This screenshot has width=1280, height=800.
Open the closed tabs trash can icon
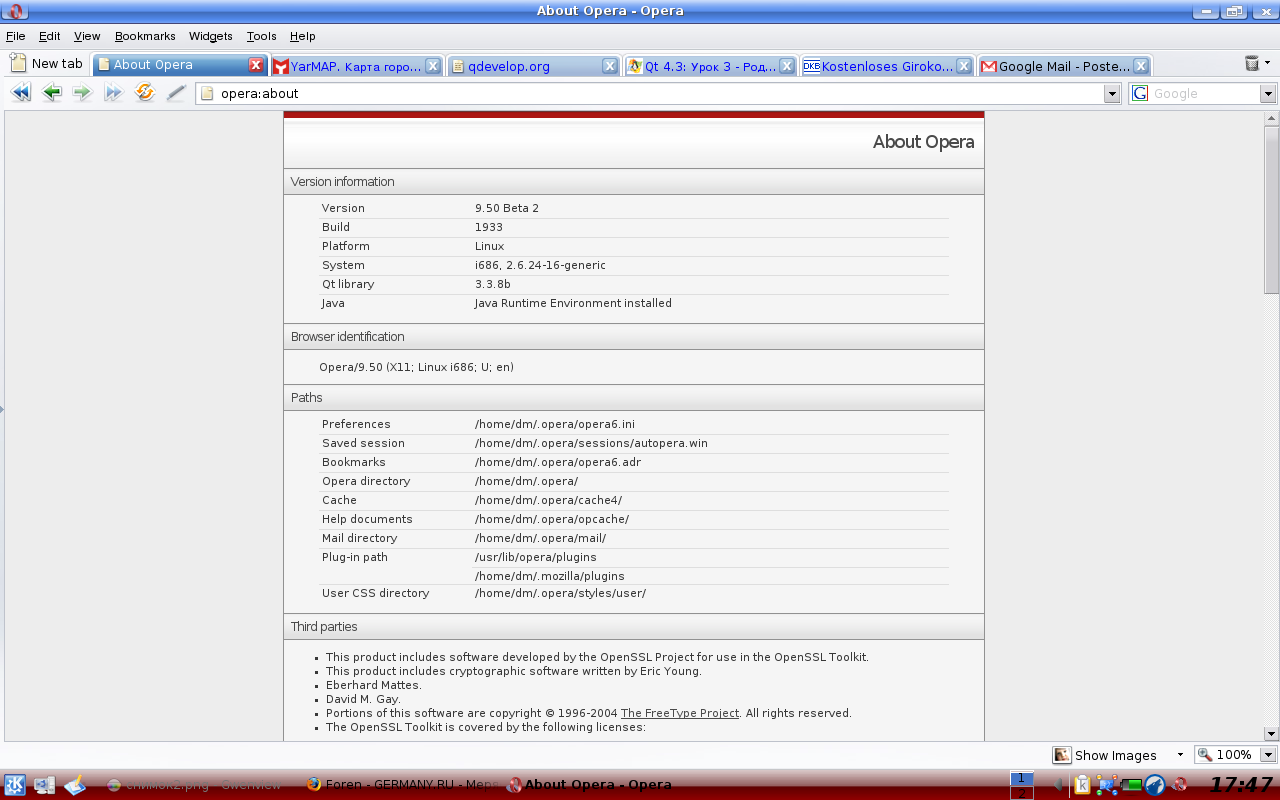pos(1252,63)
